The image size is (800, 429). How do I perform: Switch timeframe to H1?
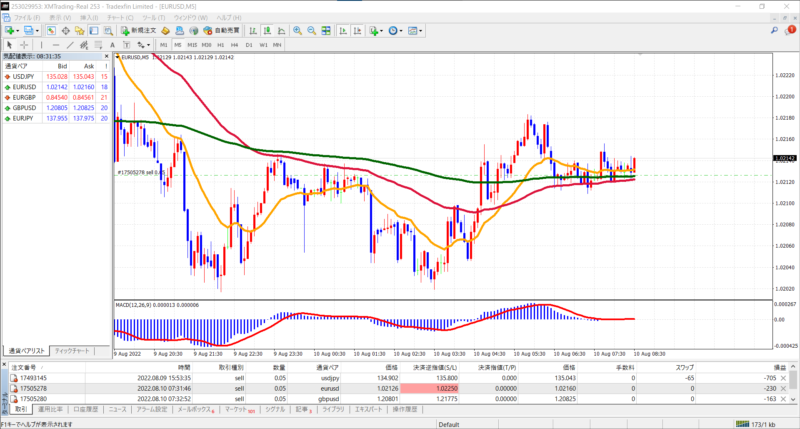tap(220, 45)
